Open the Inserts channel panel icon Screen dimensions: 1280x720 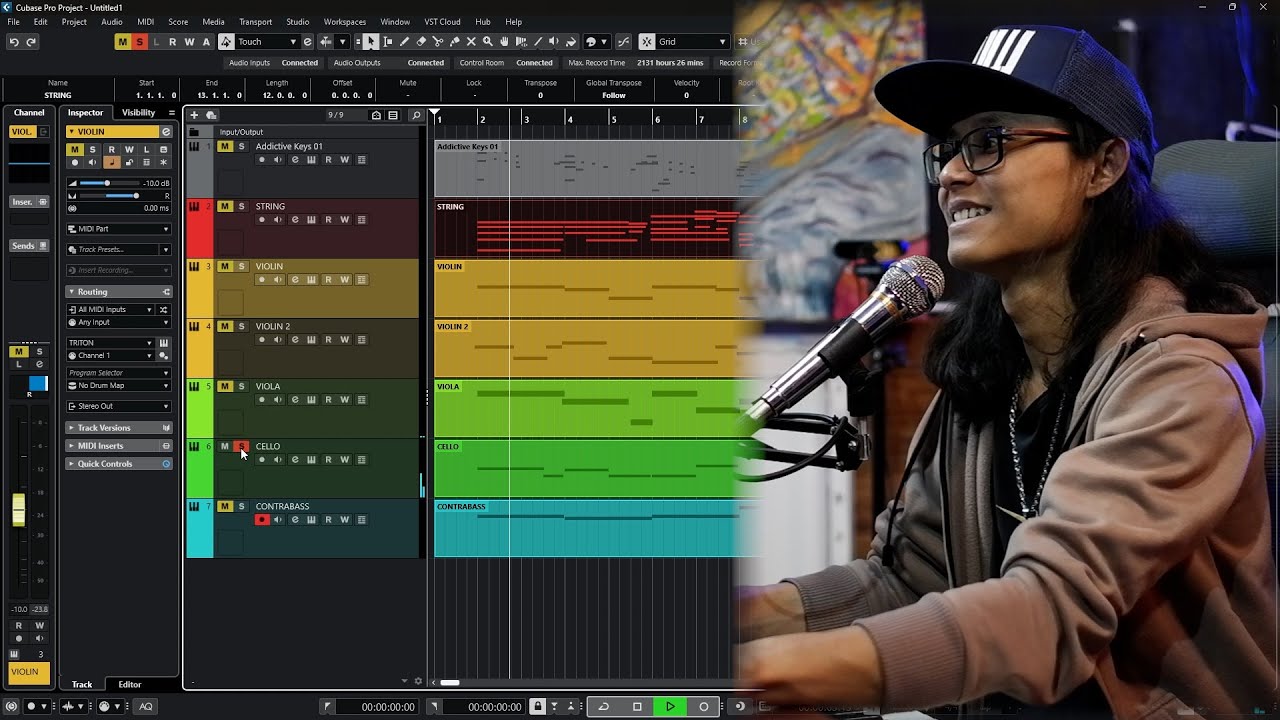click(43, 202)
